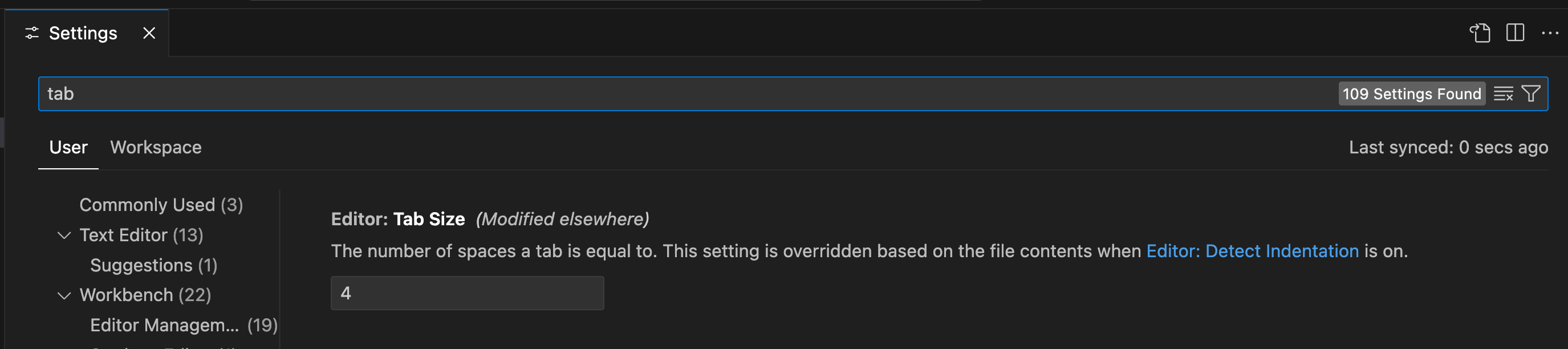
Task: Open the More Actions ellipsis menu
Action: (x=1549, y=33)
